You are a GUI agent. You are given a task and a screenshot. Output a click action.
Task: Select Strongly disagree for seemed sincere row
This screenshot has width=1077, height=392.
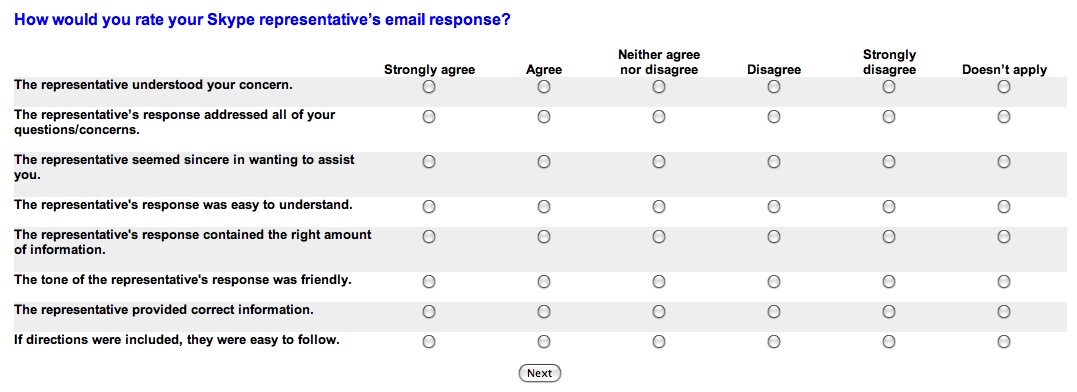[889, 163]
